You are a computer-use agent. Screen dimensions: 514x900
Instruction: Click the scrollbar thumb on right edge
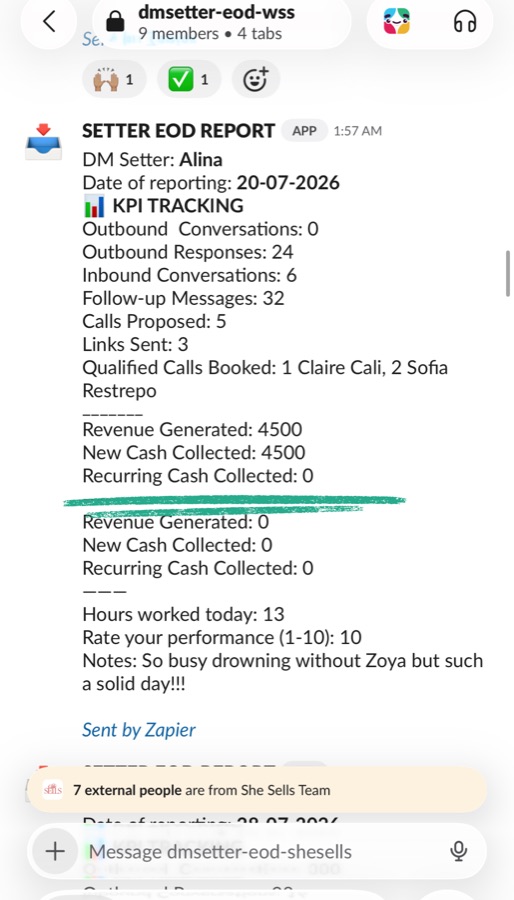508,273
